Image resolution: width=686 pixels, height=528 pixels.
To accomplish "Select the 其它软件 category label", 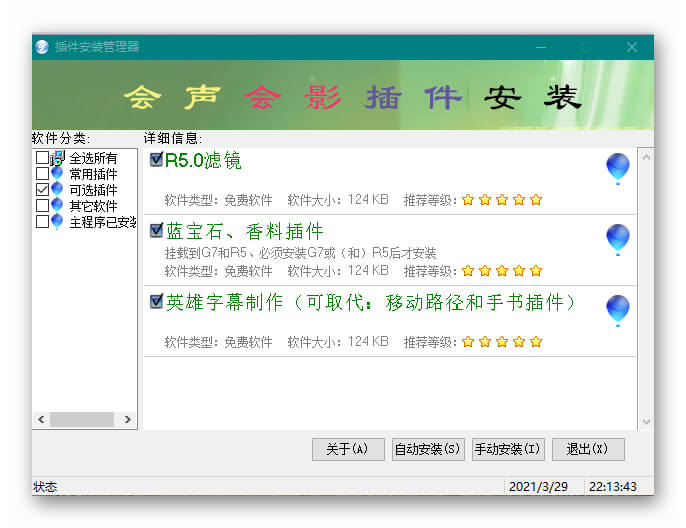I will coord(93,206).
